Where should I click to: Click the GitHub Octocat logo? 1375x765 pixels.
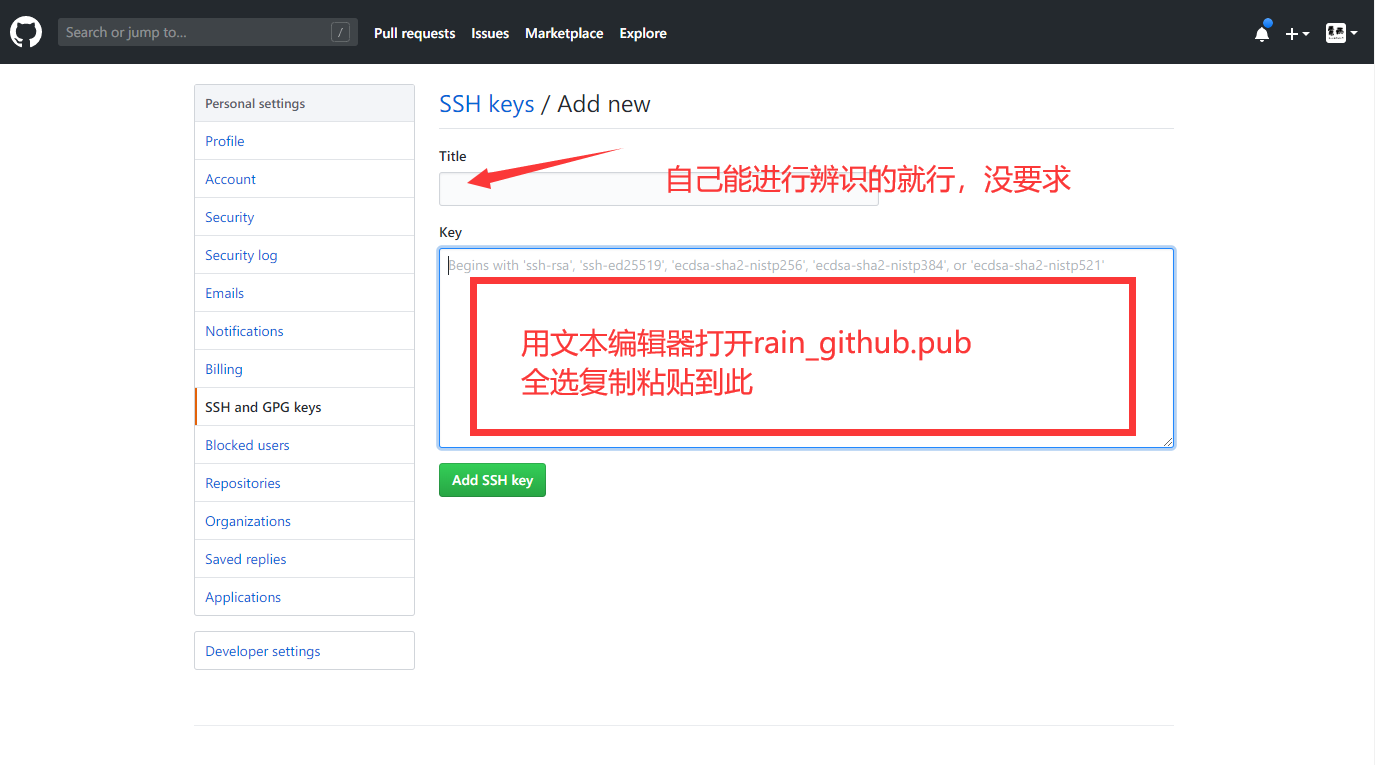point(25,31)
